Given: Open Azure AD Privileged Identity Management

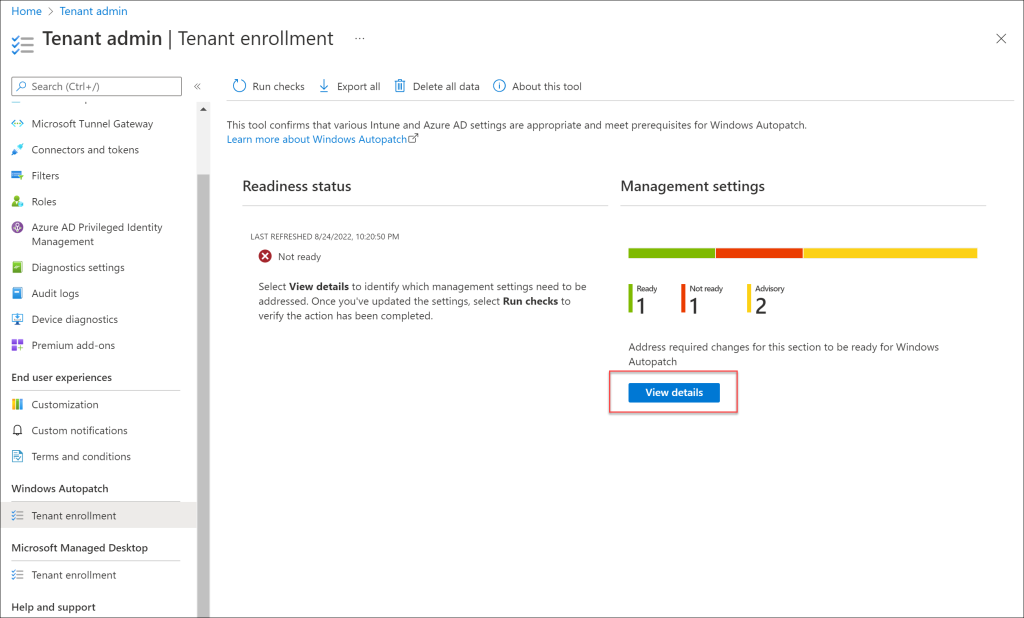Looking at the screenshot, I should pyautogui.click(x=97, y=234).
